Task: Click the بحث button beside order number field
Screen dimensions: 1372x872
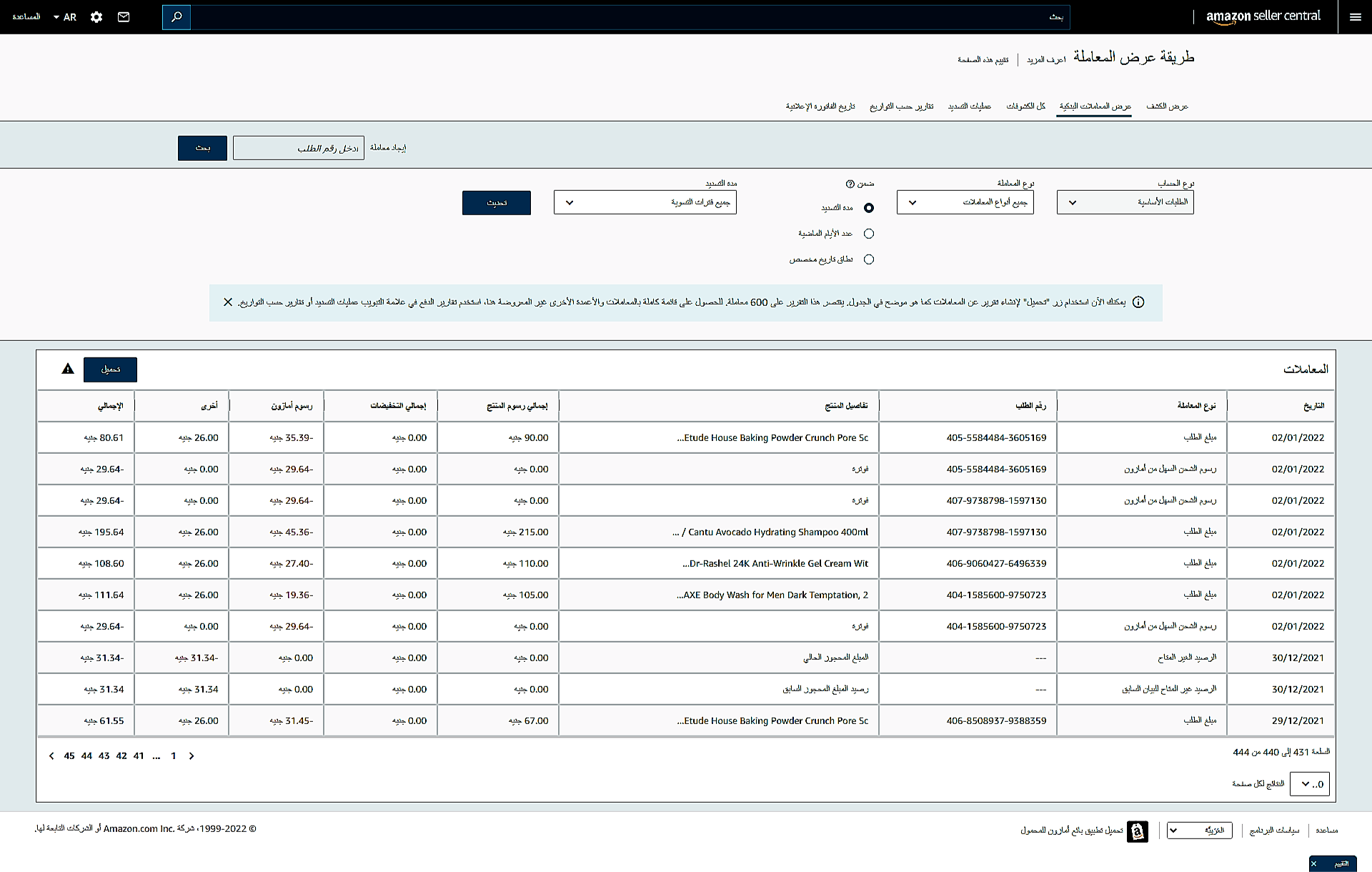Action: pos(202,148)
